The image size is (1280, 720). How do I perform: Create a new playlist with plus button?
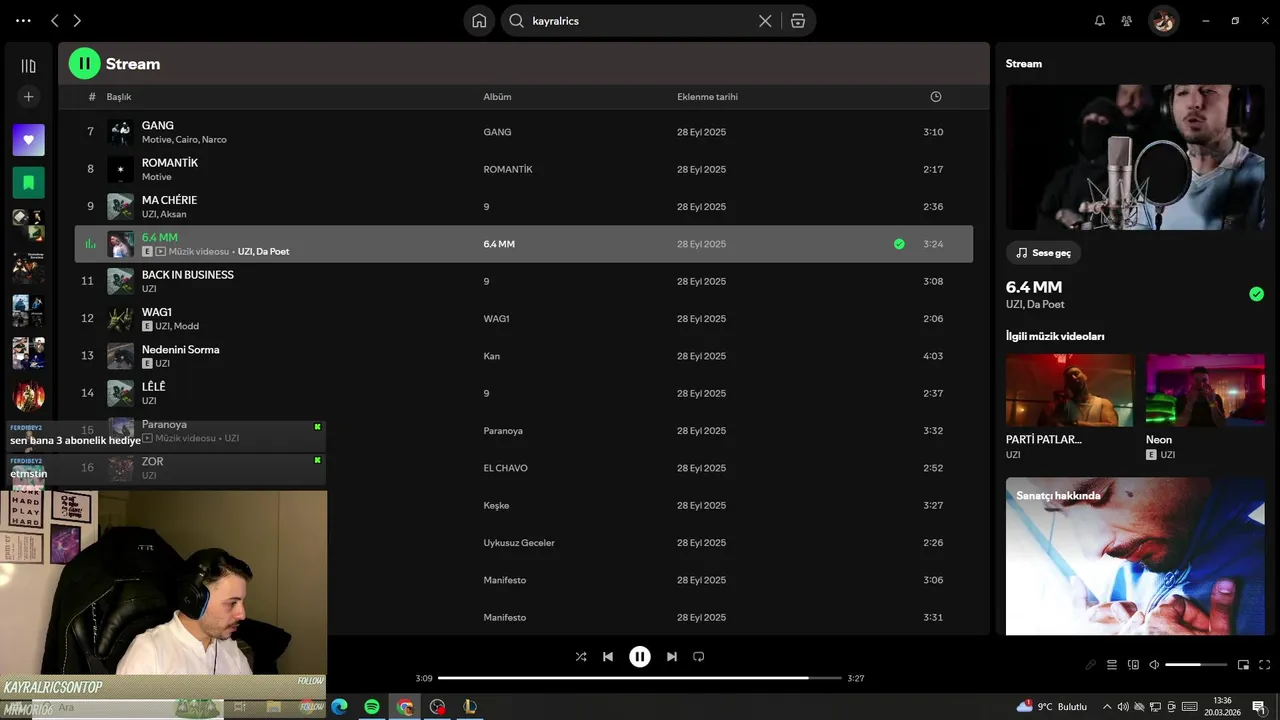point(29,97)
